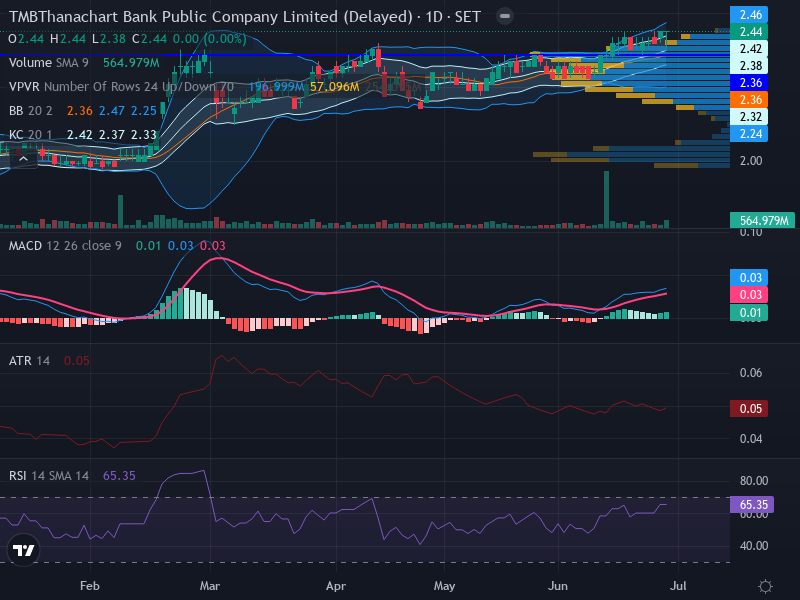
Task: Click the 2.00 level on price axis
Action: pos(751,161)
